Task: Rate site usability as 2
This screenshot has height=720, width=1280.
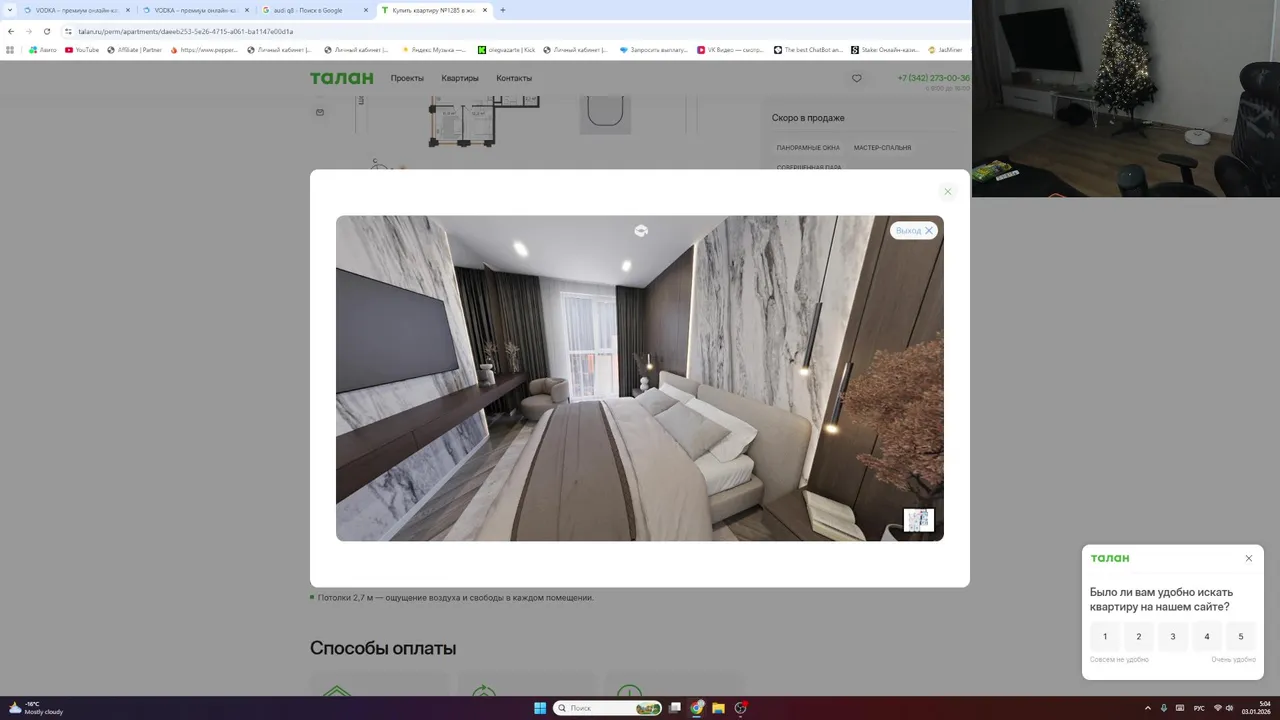Action: [1139, 636]
